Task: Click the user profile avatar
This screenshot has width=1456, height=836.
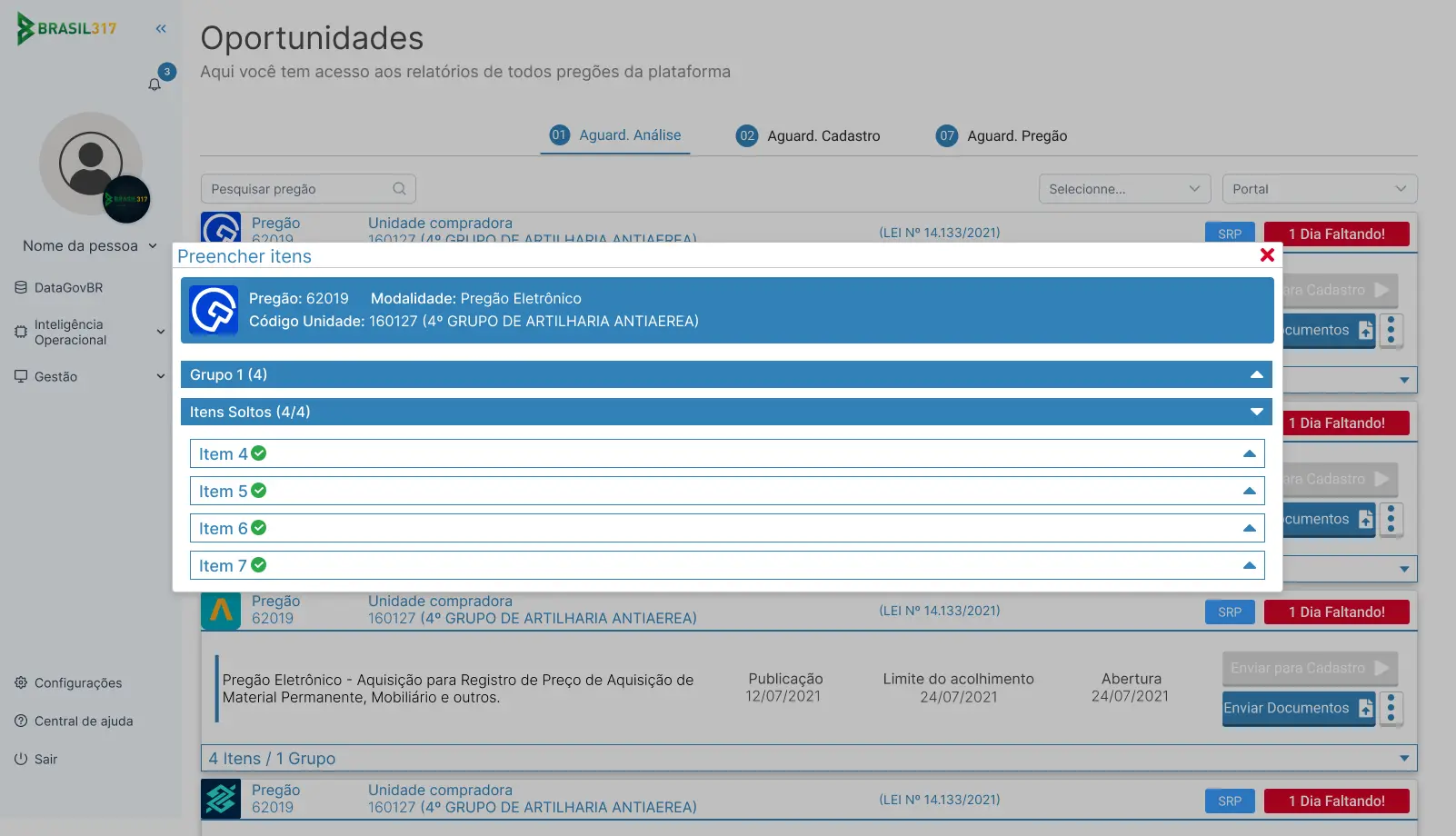Action: tap(91, 164)
